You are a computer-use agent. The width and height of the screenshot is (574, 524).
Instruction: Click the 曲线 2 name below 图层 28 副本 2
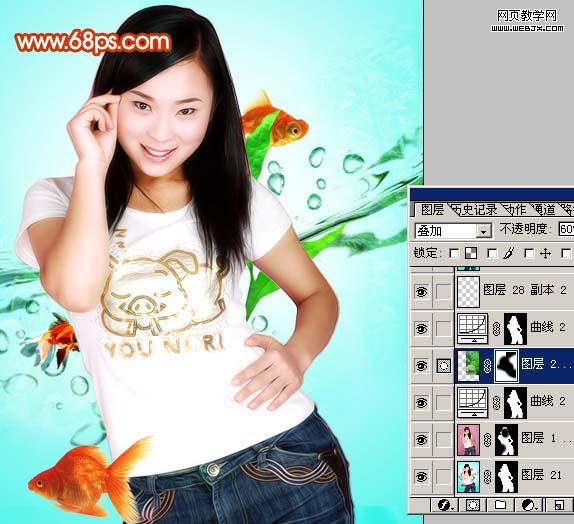pos(548,327)
